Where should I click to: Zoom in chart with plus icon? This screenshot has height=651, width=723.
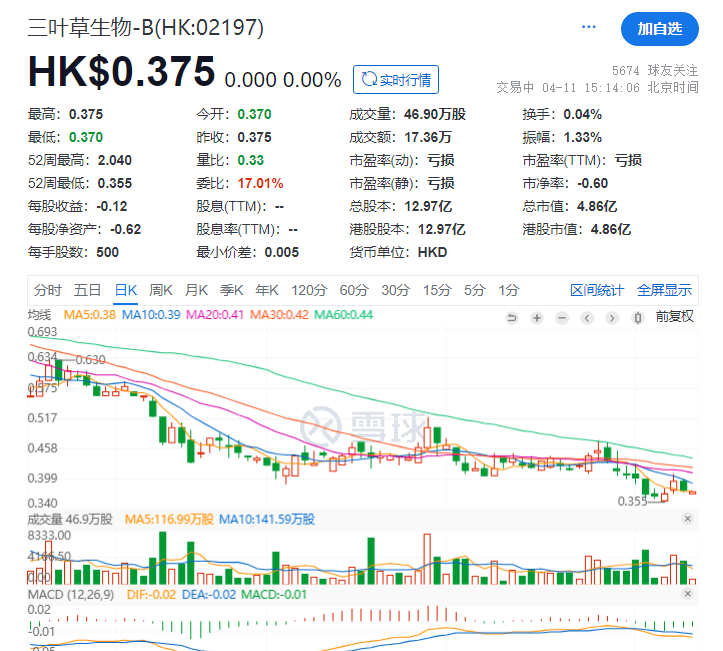pyautogui.click(x=537, y=318)
